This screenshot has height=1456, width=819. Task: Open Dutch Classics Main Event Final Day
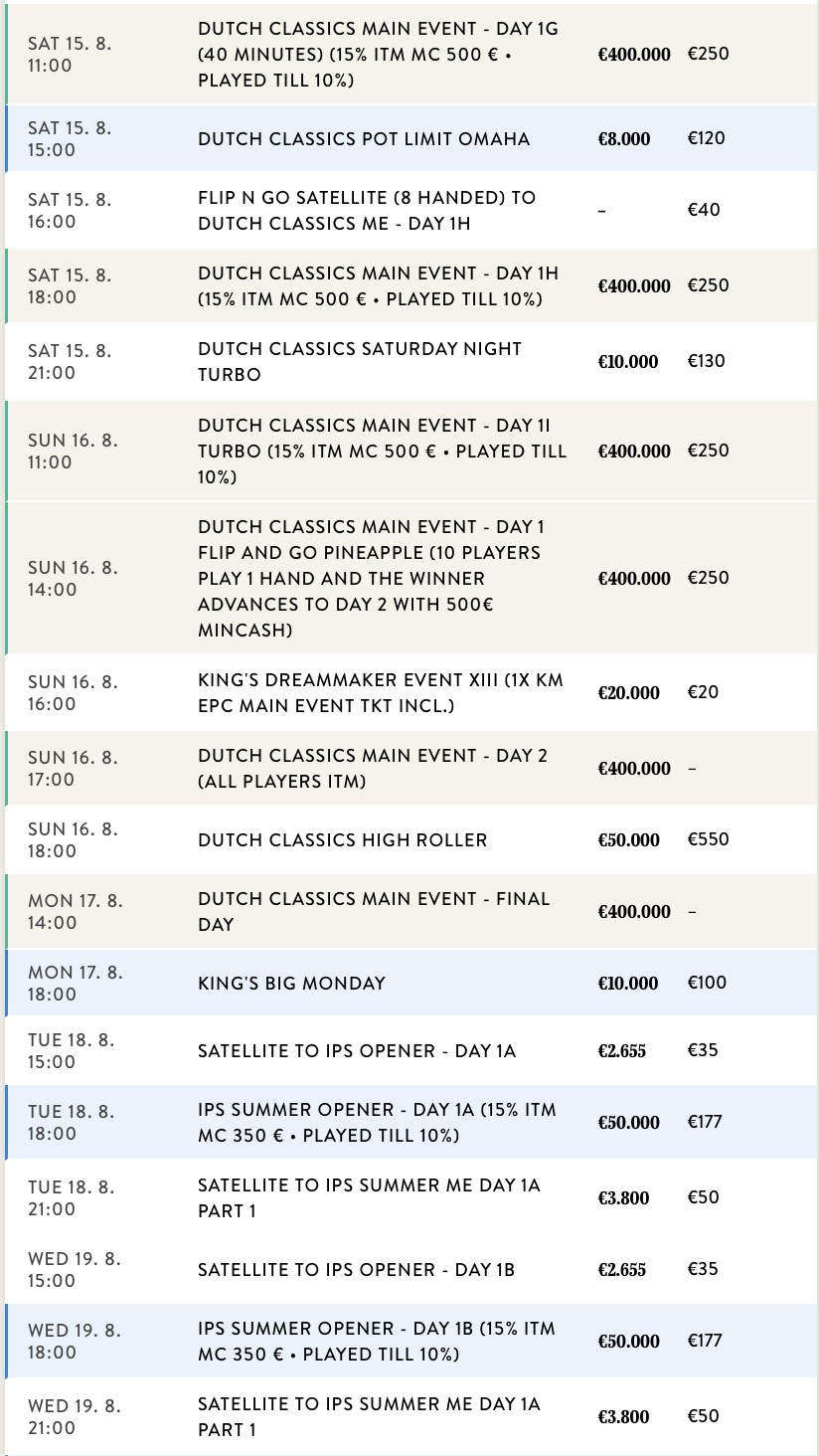(409, 911)
